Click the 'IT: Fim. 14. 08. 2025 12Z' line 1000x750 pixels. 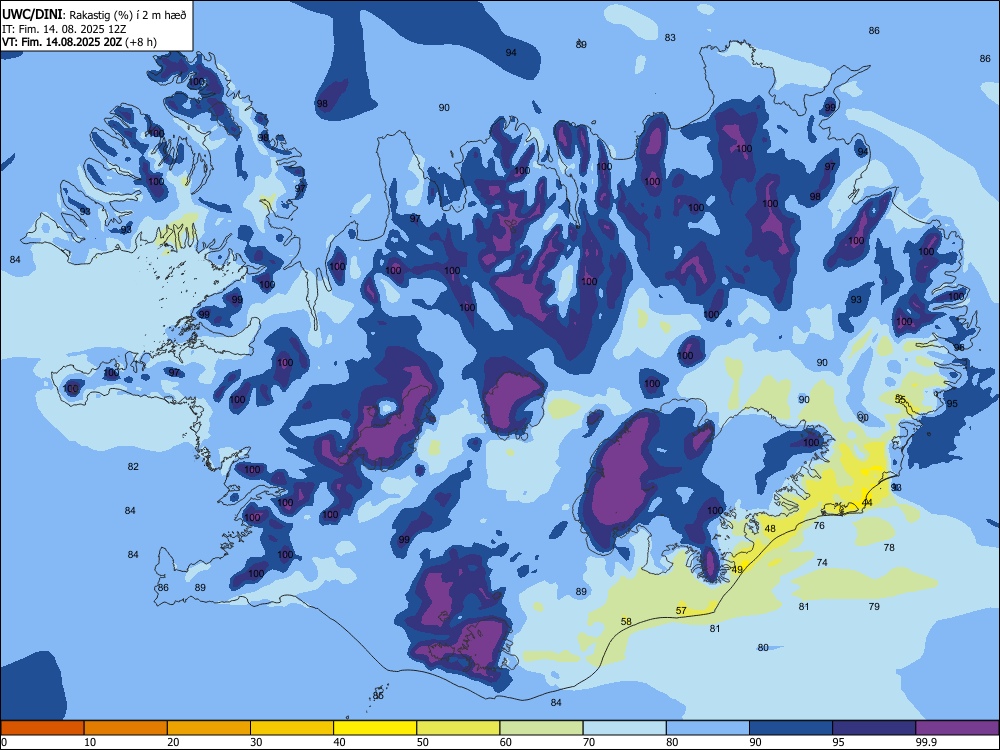click(x=62, y=29)
